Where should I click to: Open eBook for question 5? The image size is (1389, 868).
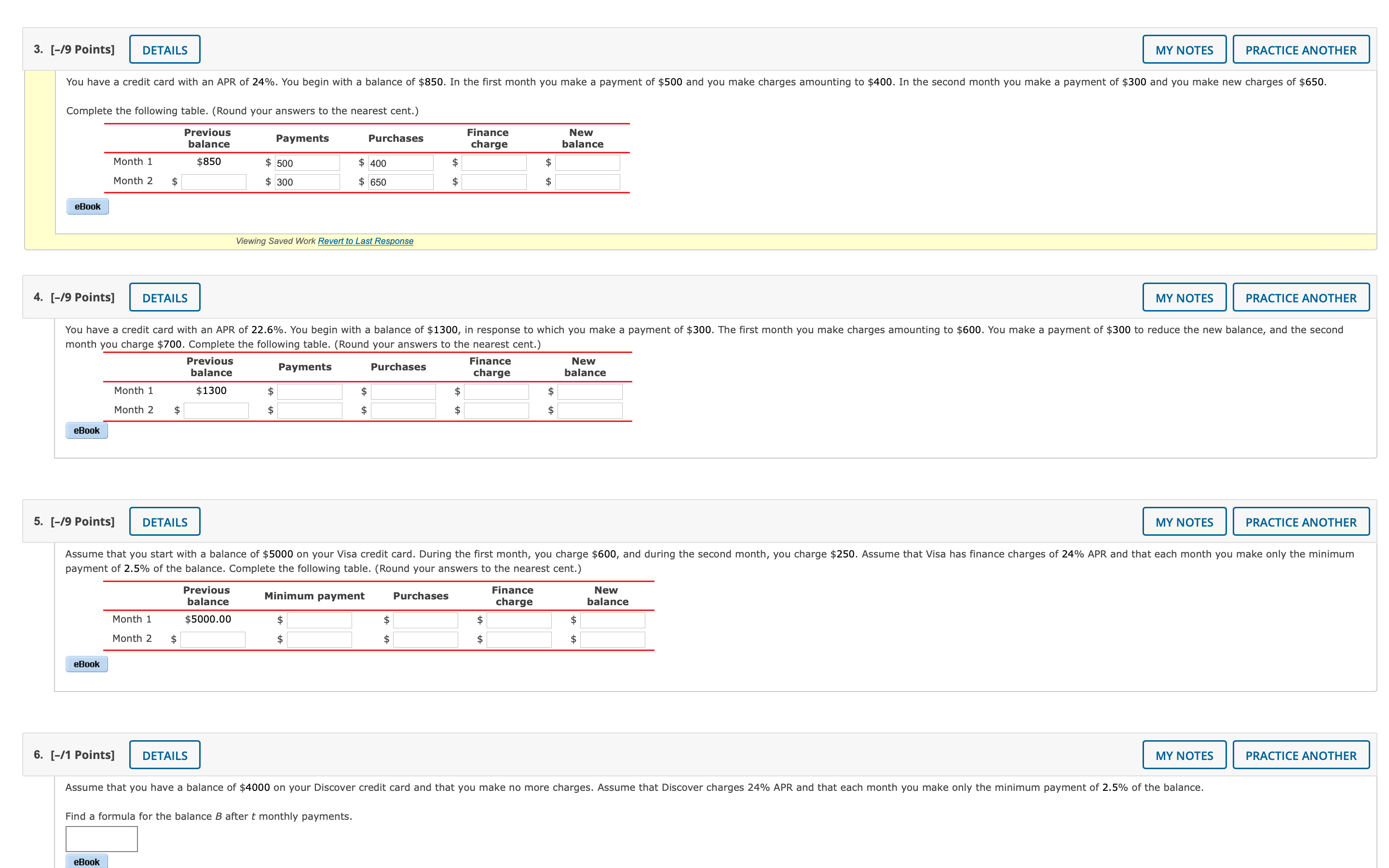(x=87, y=664)
